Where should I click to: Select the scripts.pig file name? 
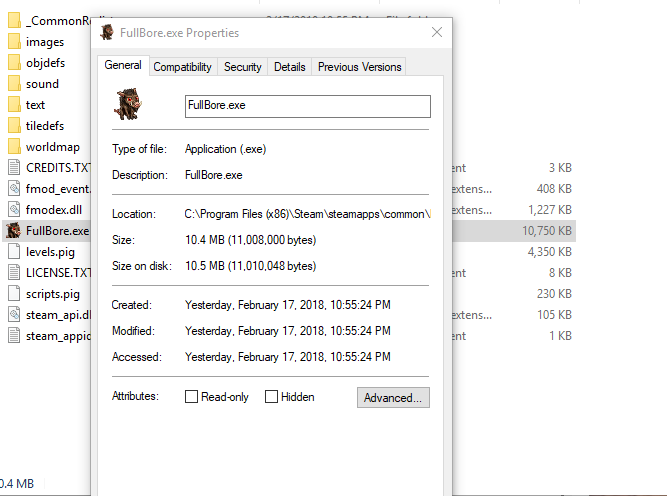[x=53, y=294]
